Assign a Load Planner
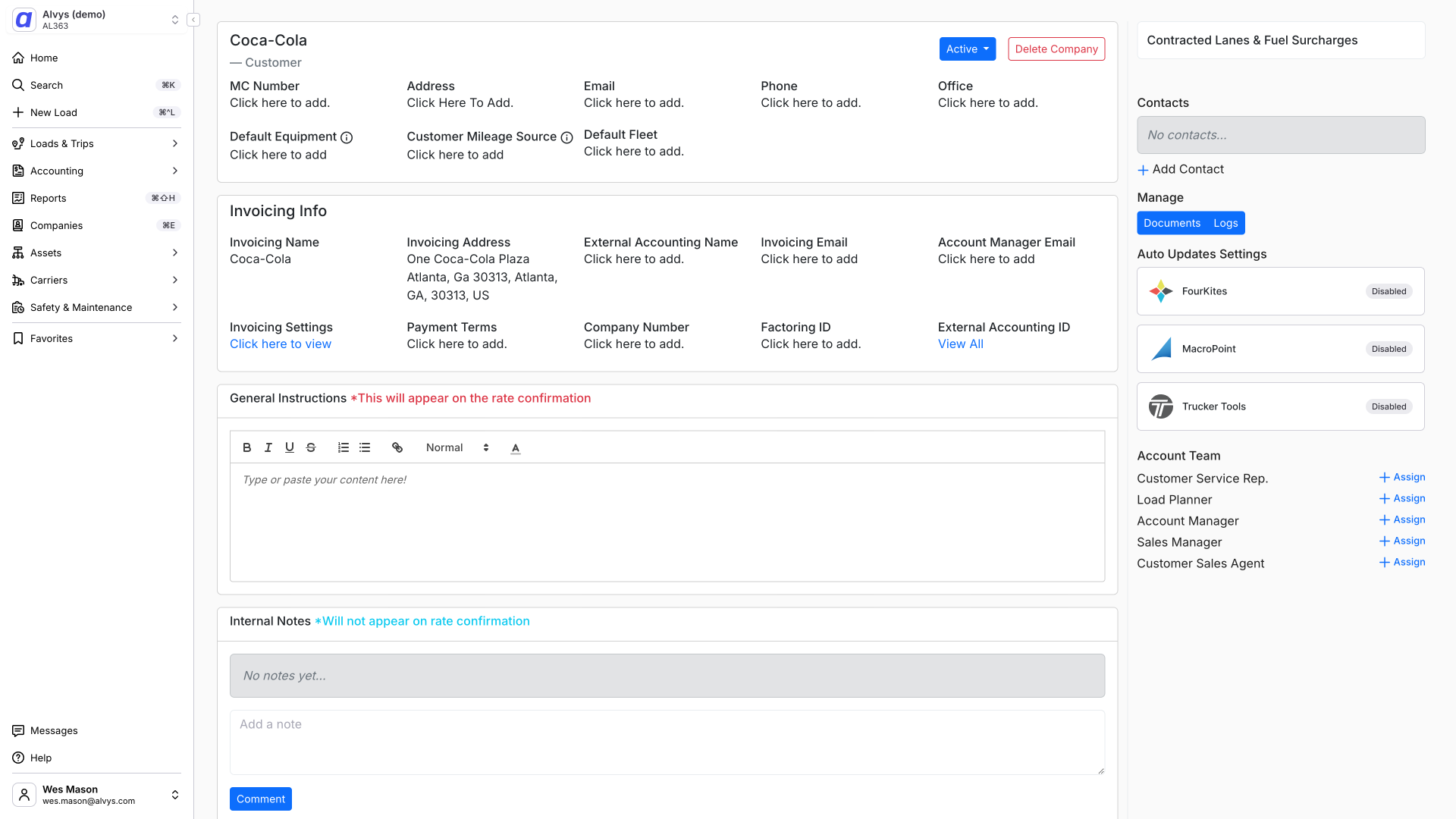This screenshot has width=1456, height=819. 1402,499
